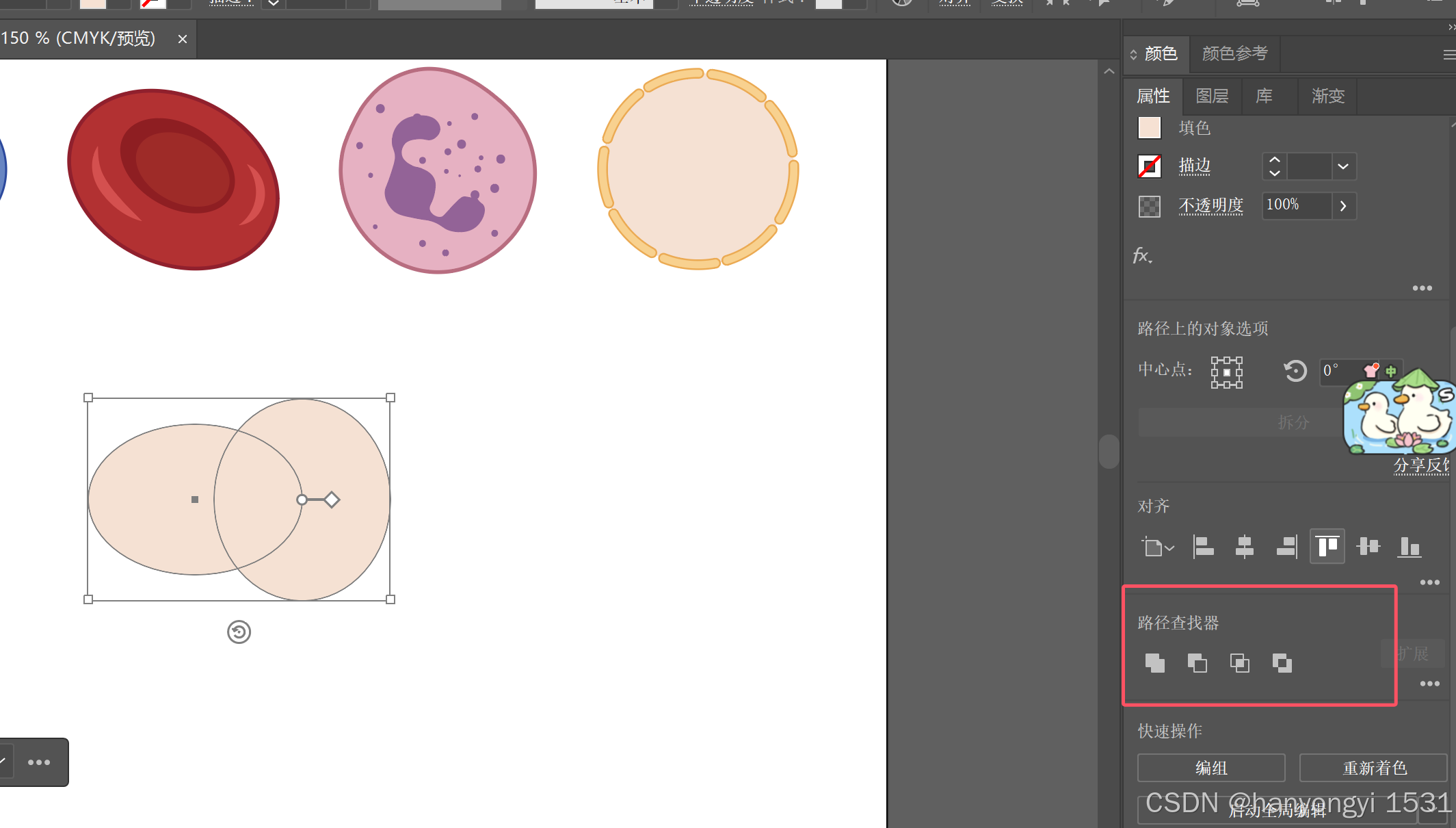Align objects to horizontal center
The image size is (1456, 828).
[x=1245, y=547]
